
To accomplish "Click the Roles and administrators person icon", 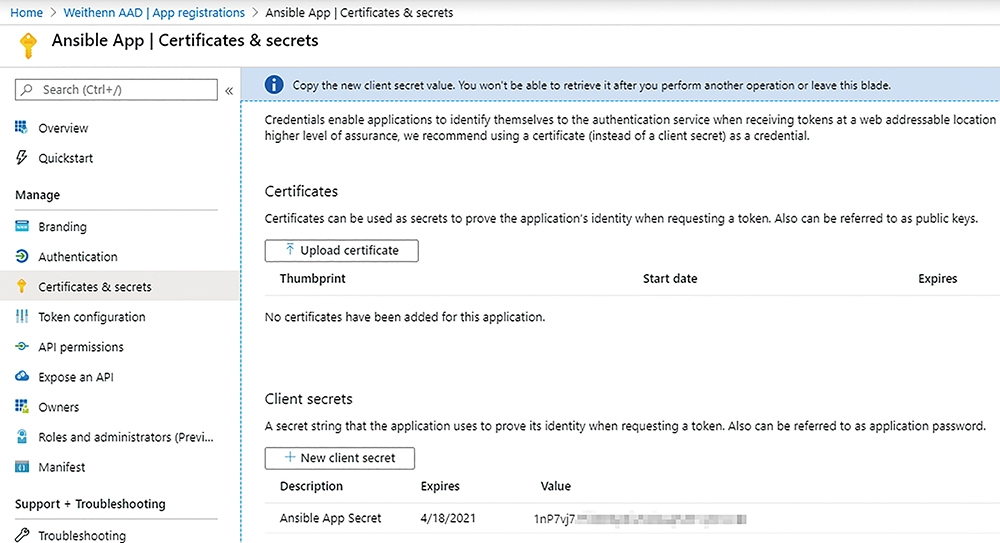I will [22, 436].
